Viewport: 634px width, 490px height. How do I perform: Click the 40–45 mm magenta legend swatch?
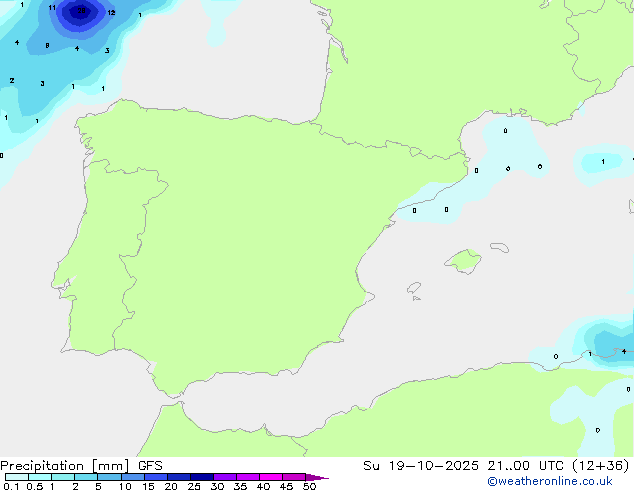click(x=271, y=477)
